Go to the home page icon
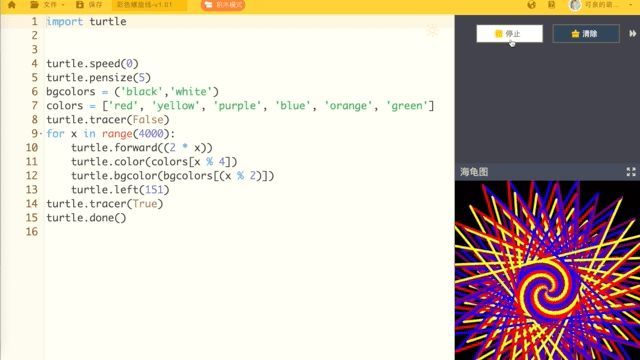Image resolution: width=640 pixels, height=360 pixels. (12, 5)
